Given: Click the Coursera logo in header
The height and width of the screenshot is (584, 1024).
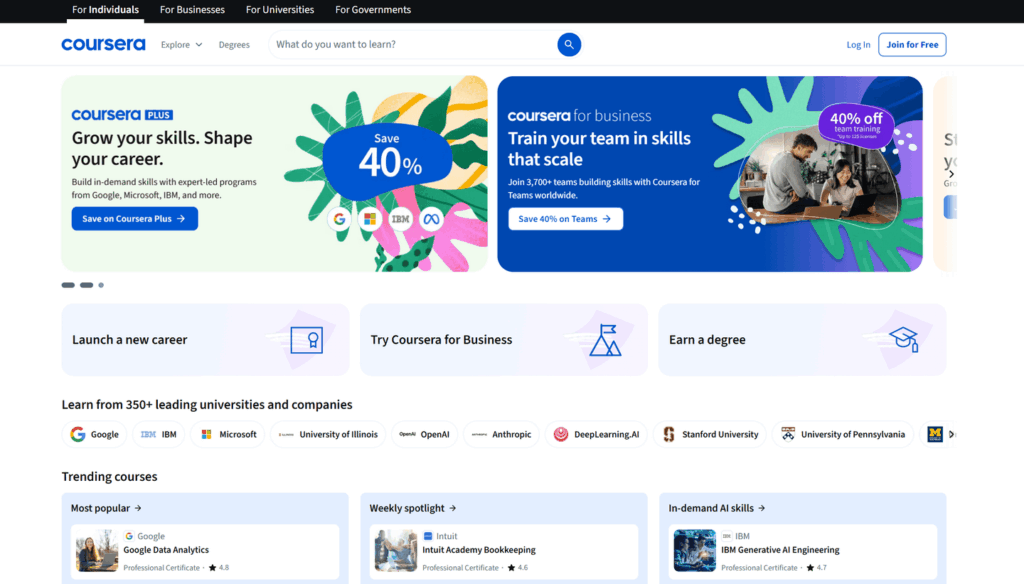Looking at the screenshot, I should click(x=103, y=44).
